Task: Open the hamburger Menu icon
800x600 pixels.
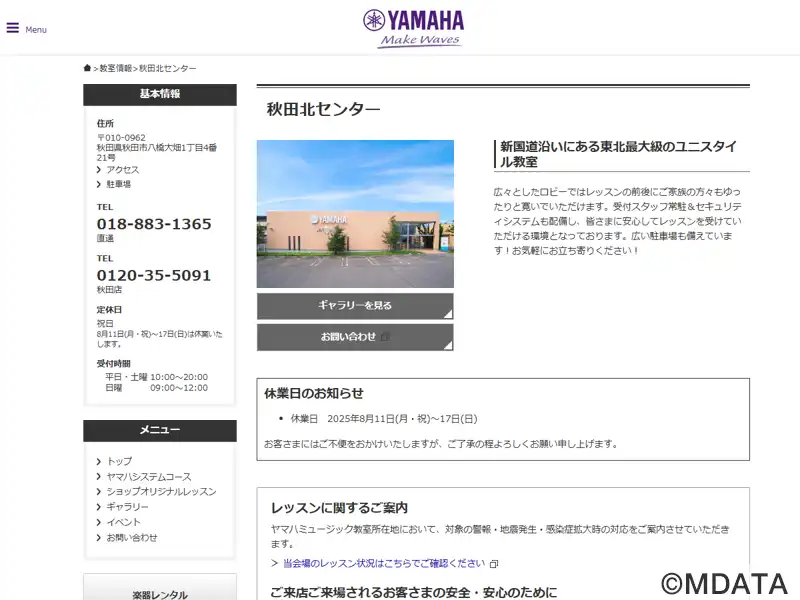Action: coord(13,28)
